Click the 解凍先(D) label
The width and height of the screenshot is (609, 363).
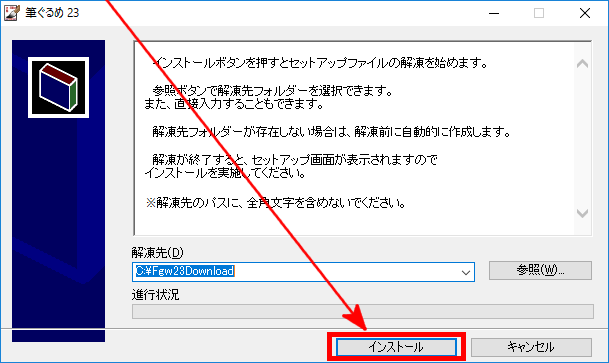(x=157, y=253)
